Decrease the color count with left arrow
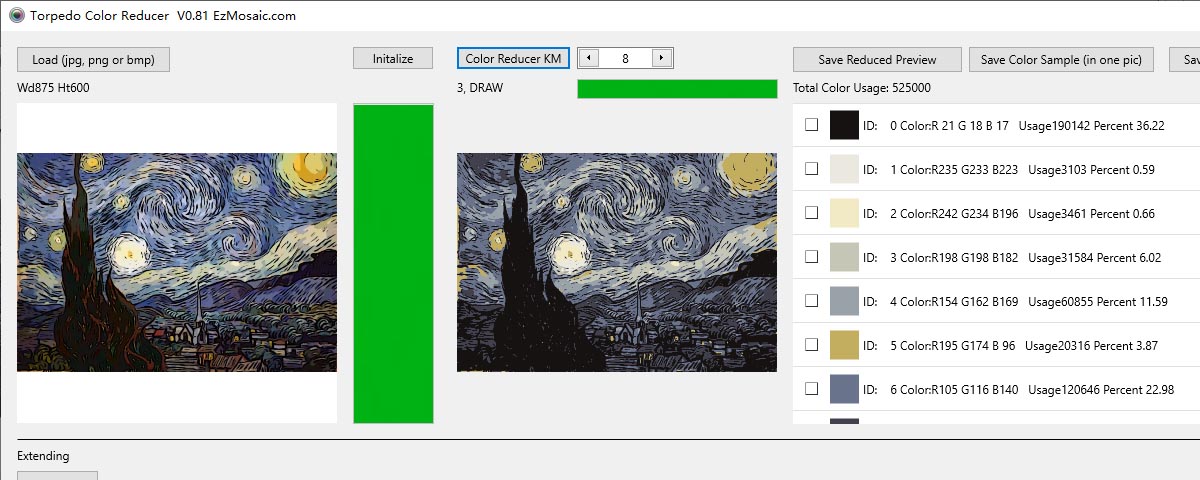The height and width of the screenshot is (480, 1200). tap(588, 58)
